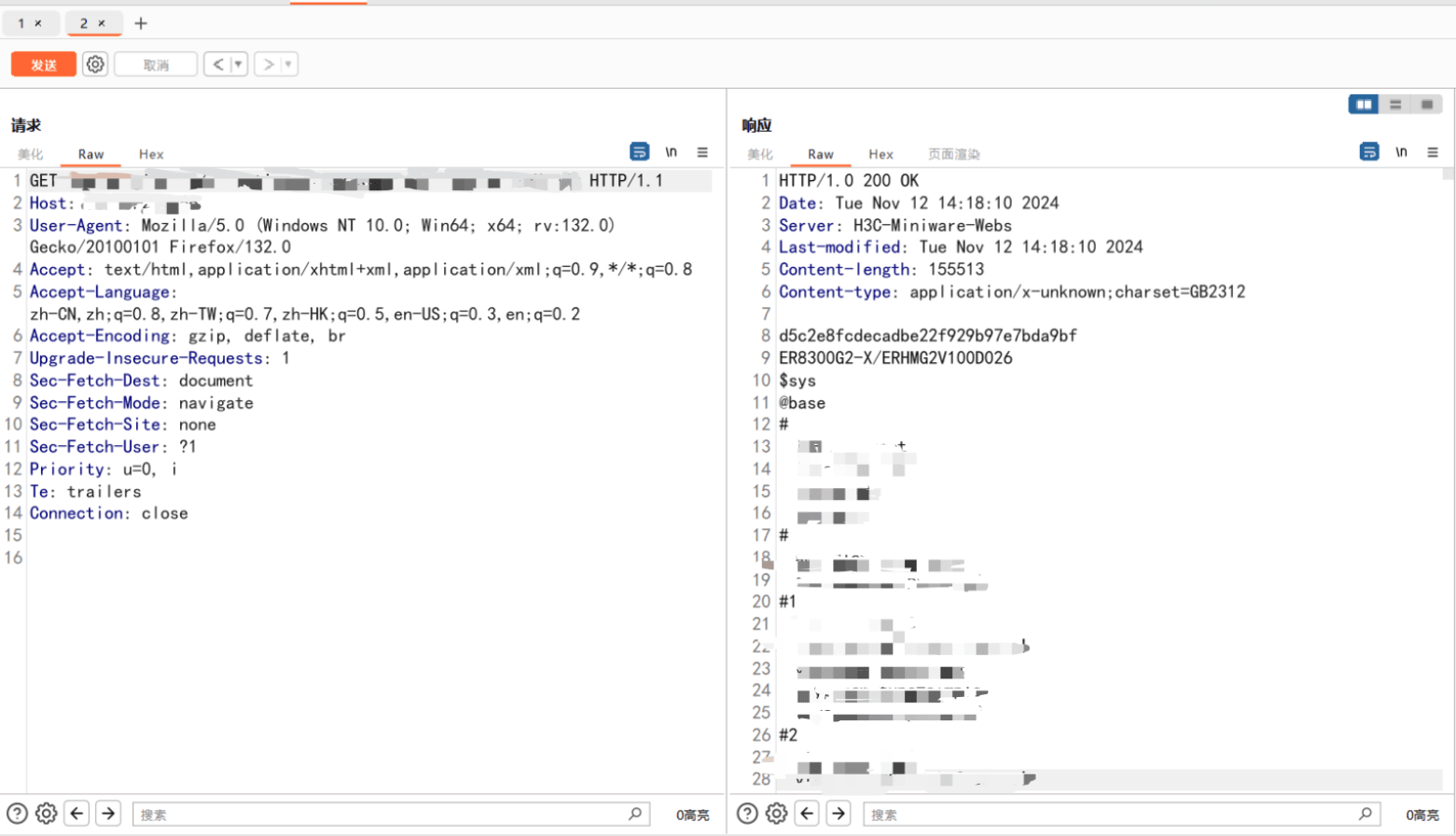Click the Host header line

point(116,203)
